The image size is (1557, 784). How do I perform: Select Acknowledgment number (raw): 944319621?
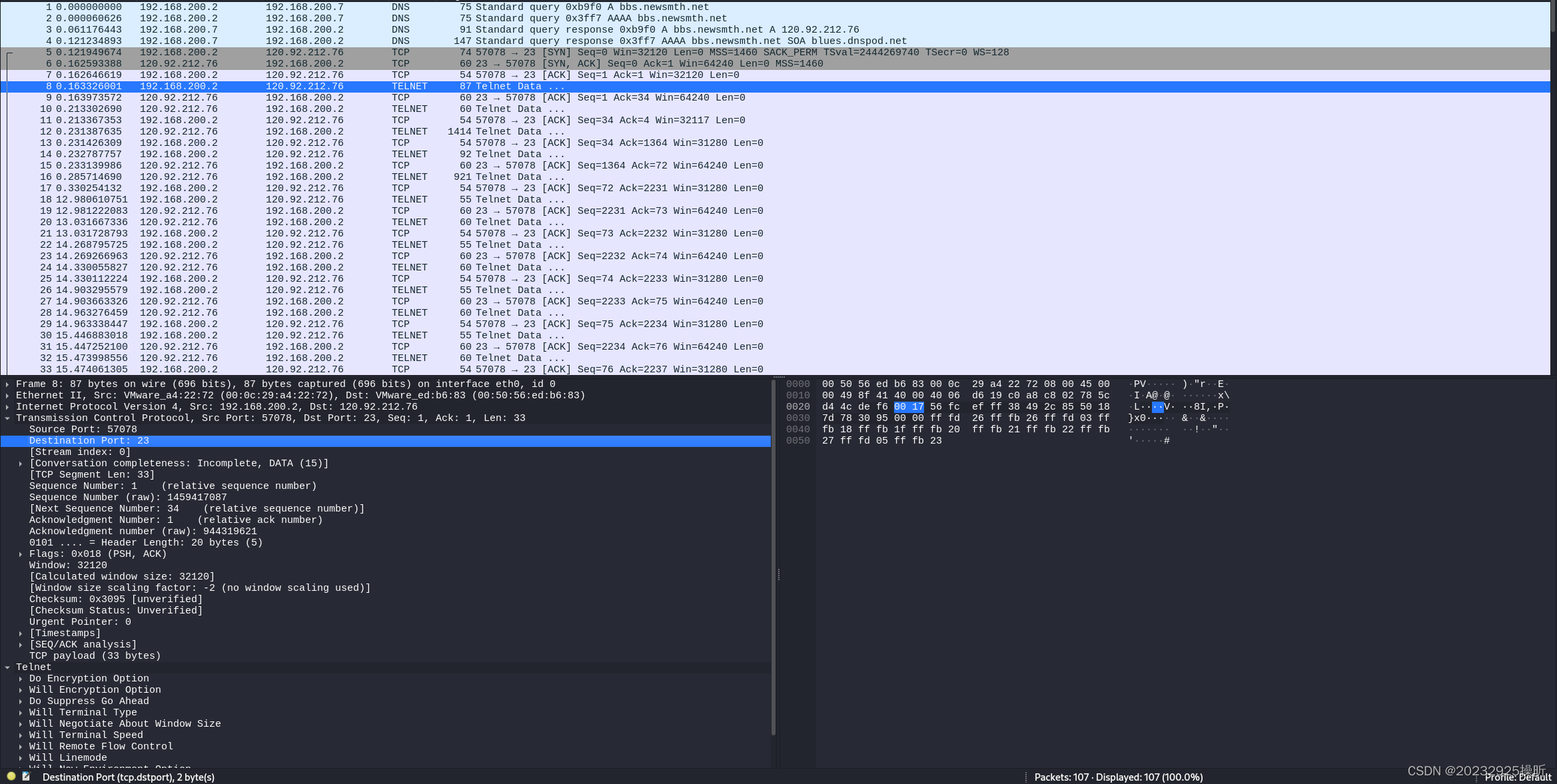coord(386,532)
